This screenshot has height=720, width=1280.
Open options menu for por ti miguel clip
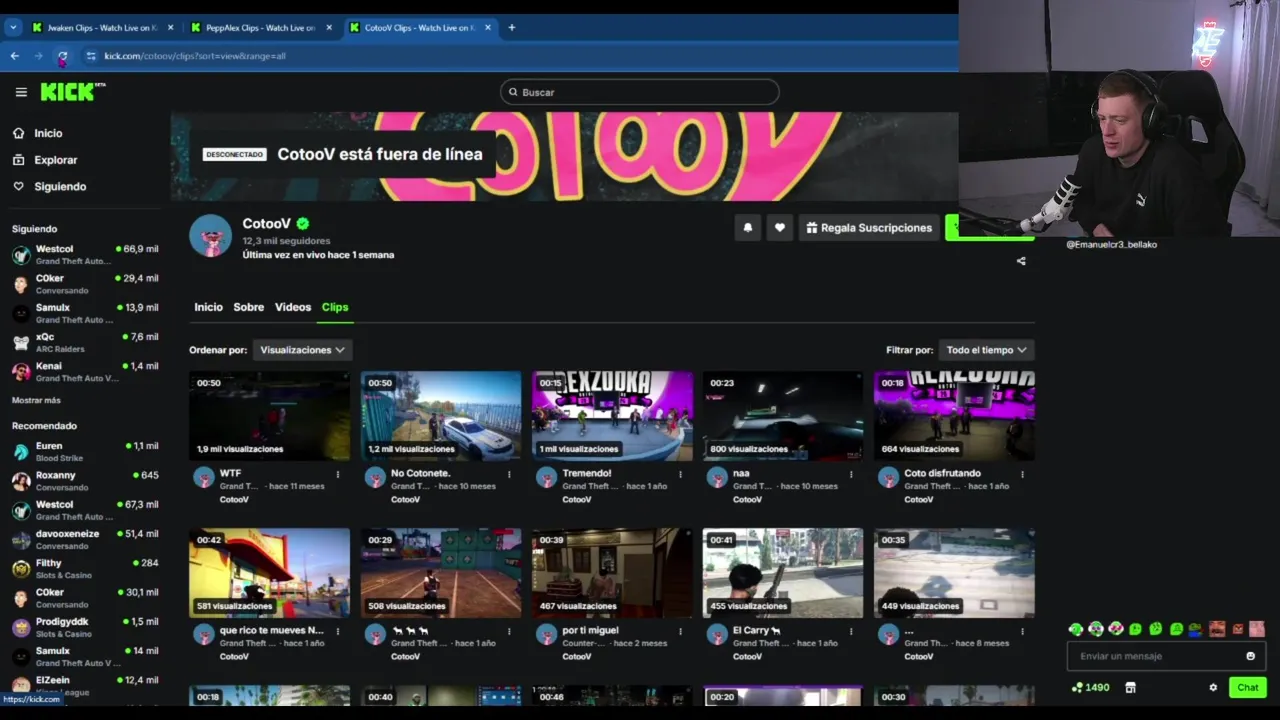681,631
